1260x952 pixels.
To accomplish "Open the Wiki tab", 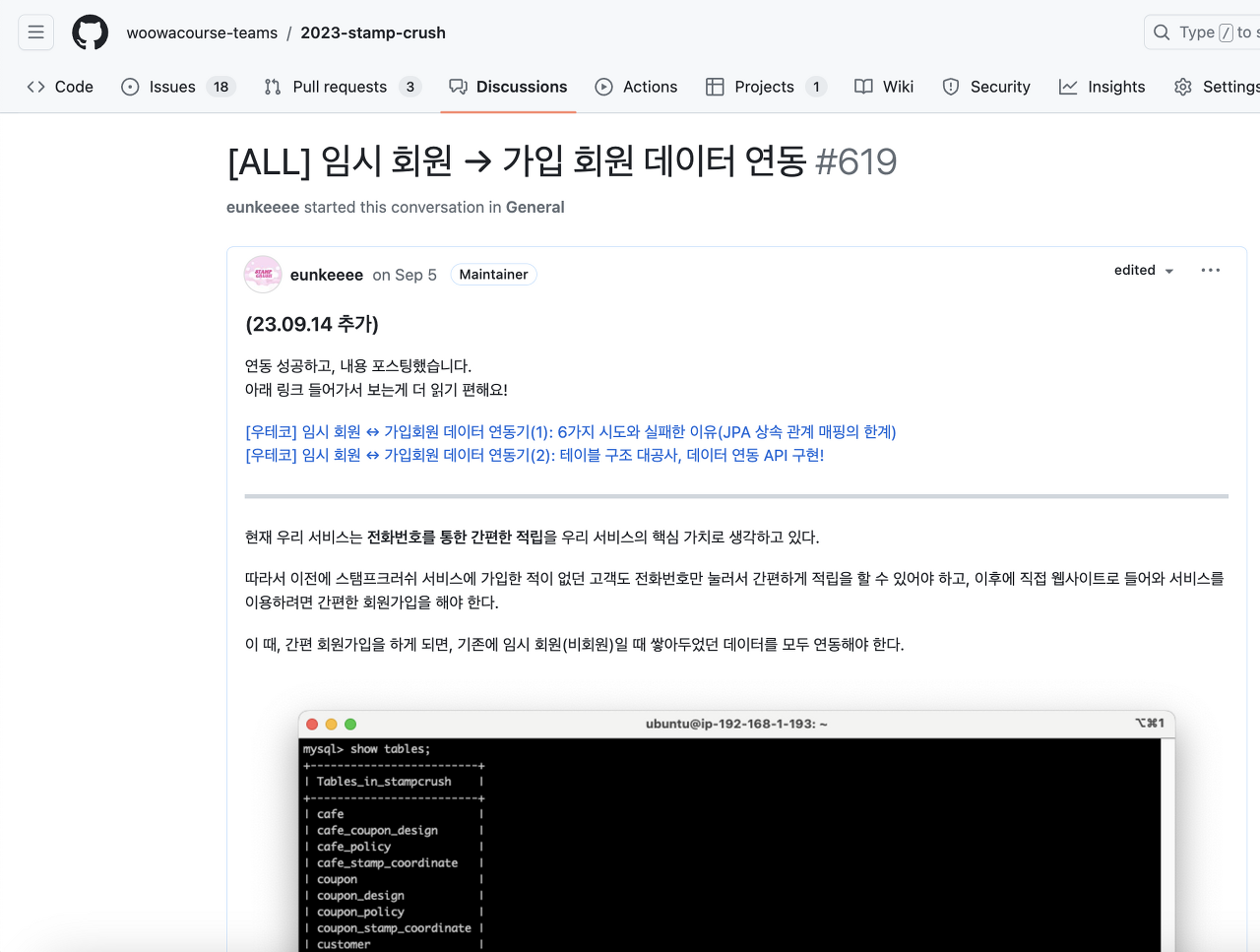I will (x=884, y=87).
